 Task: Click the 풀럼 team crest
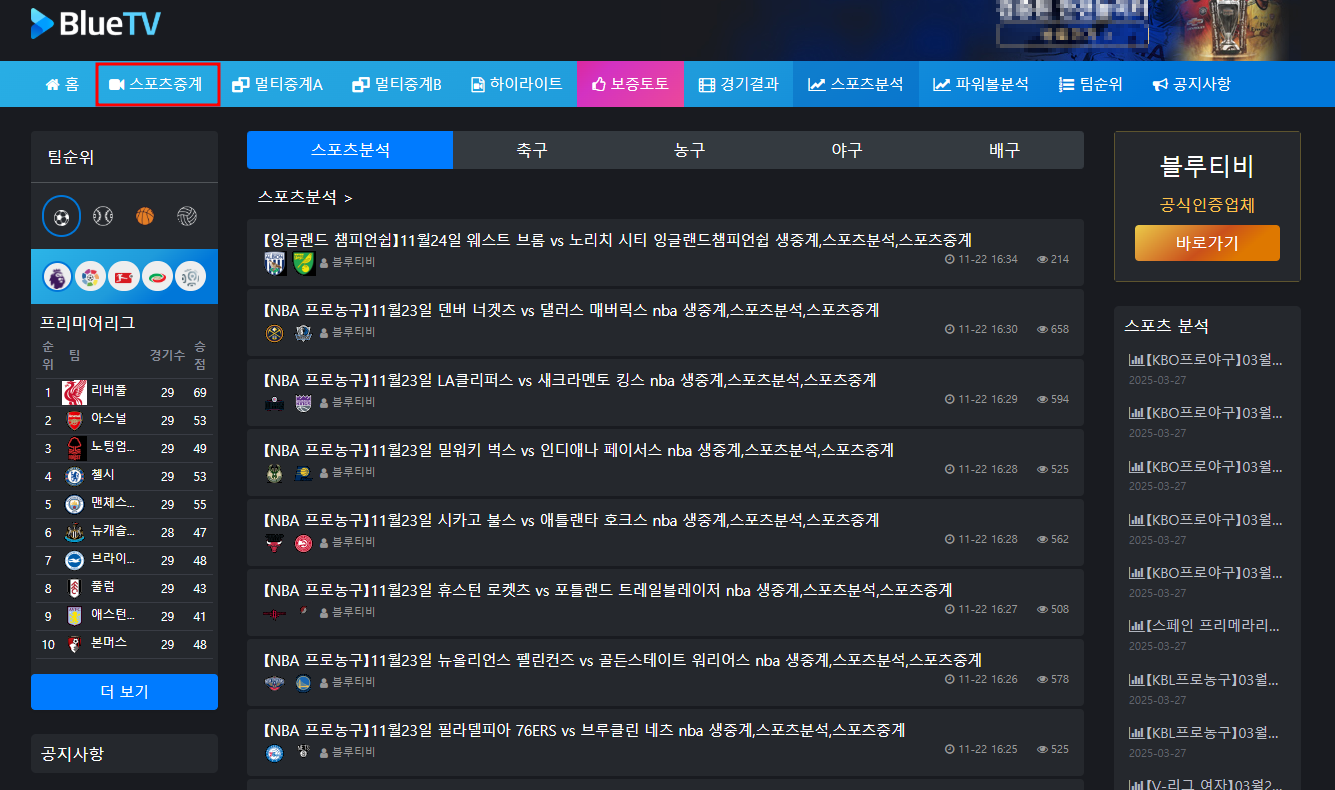(75, 588)
